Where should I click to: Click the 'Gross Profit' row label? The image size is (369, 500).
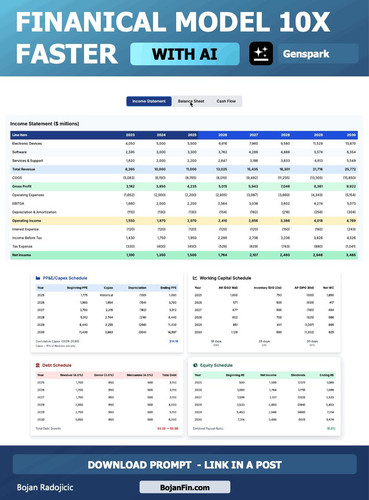tap(22, 186)
